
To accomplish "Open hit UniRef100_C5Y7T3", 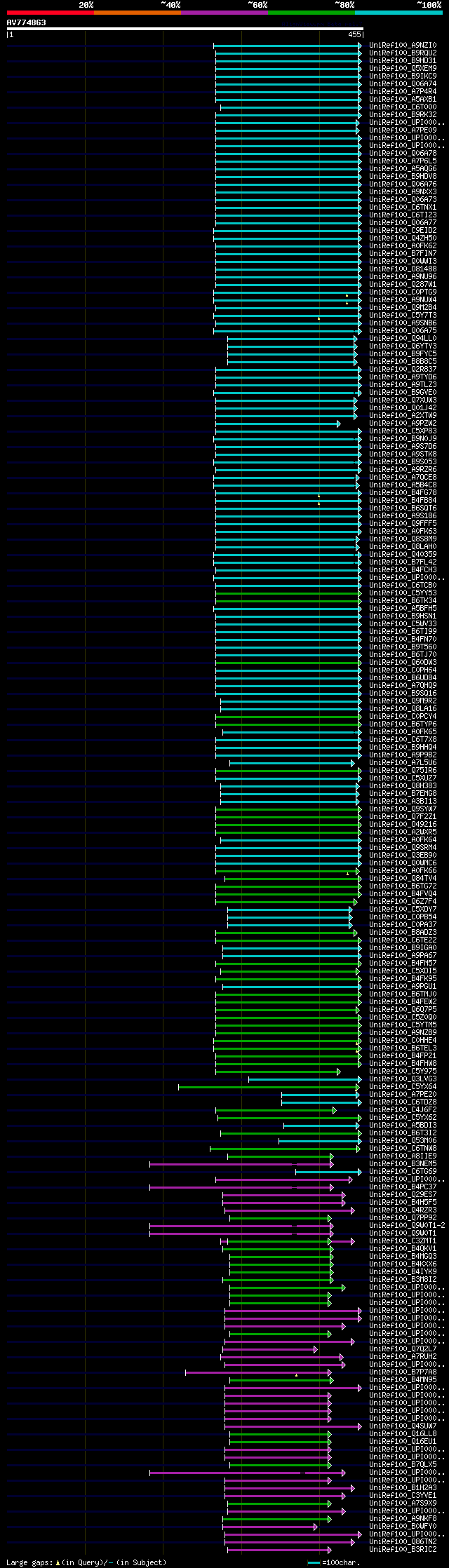I will (x=403, y=316).
